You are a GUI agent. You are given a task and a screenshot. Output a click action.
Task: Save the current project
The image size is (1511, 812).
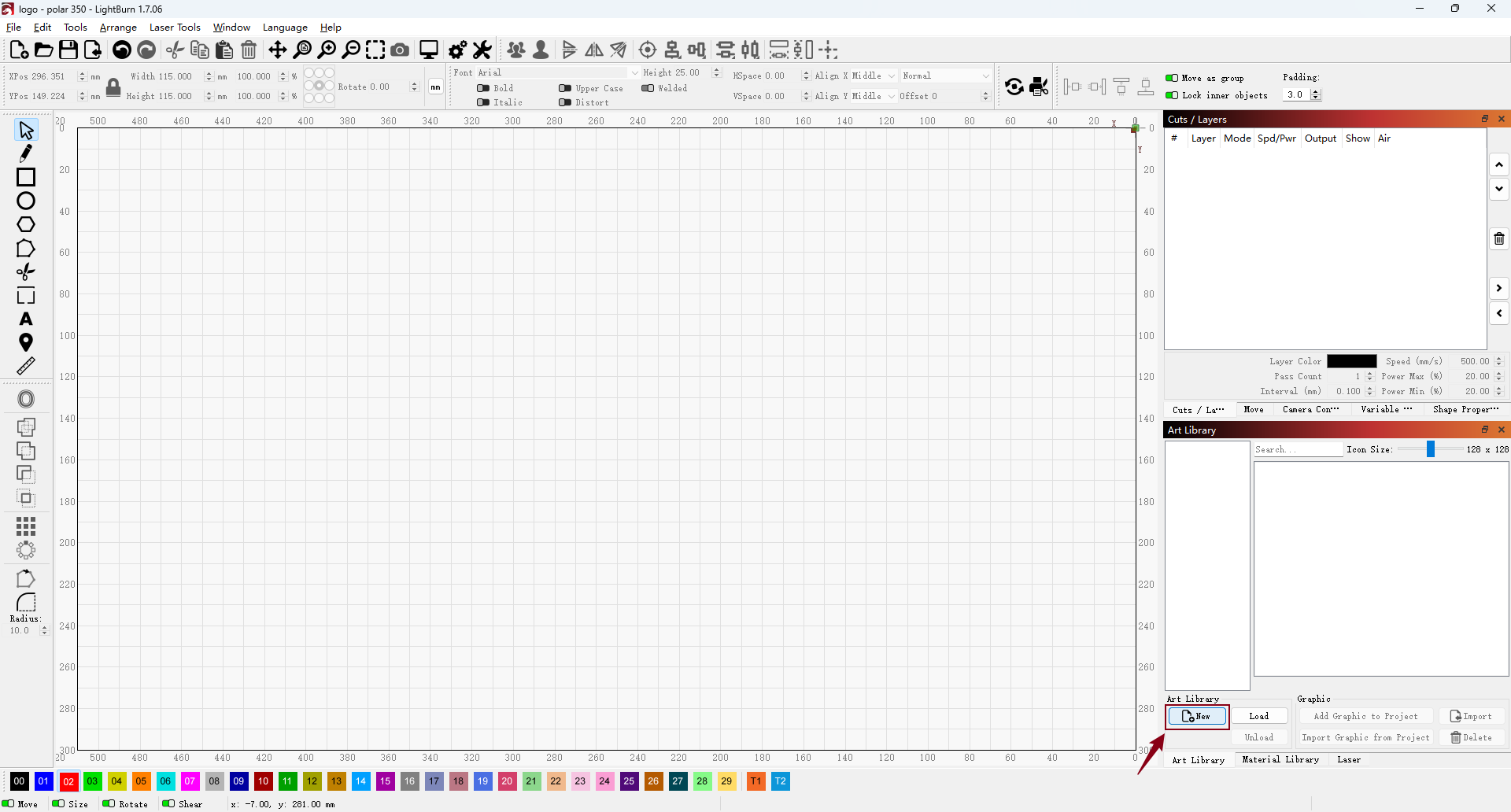(68, 50)
